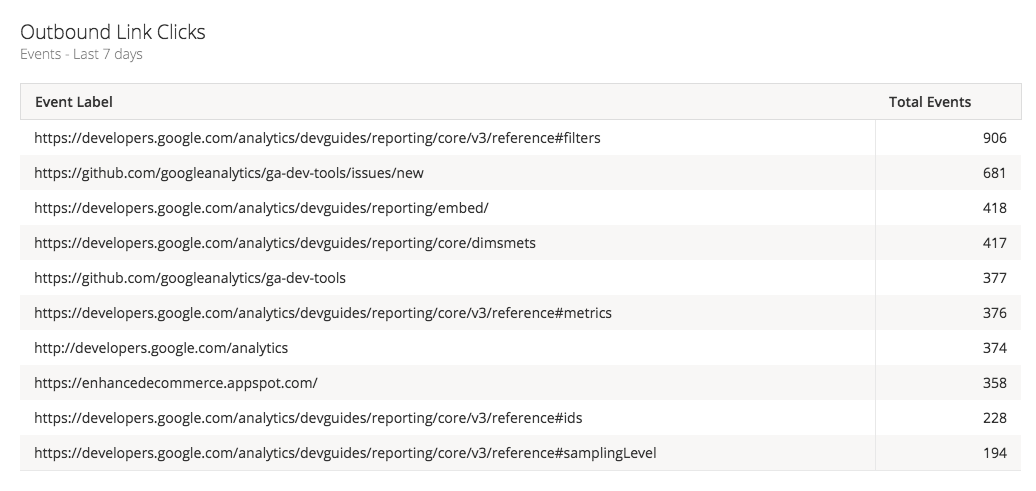
Task: Click the 358 total events value
Action: [x=994, y=383]
